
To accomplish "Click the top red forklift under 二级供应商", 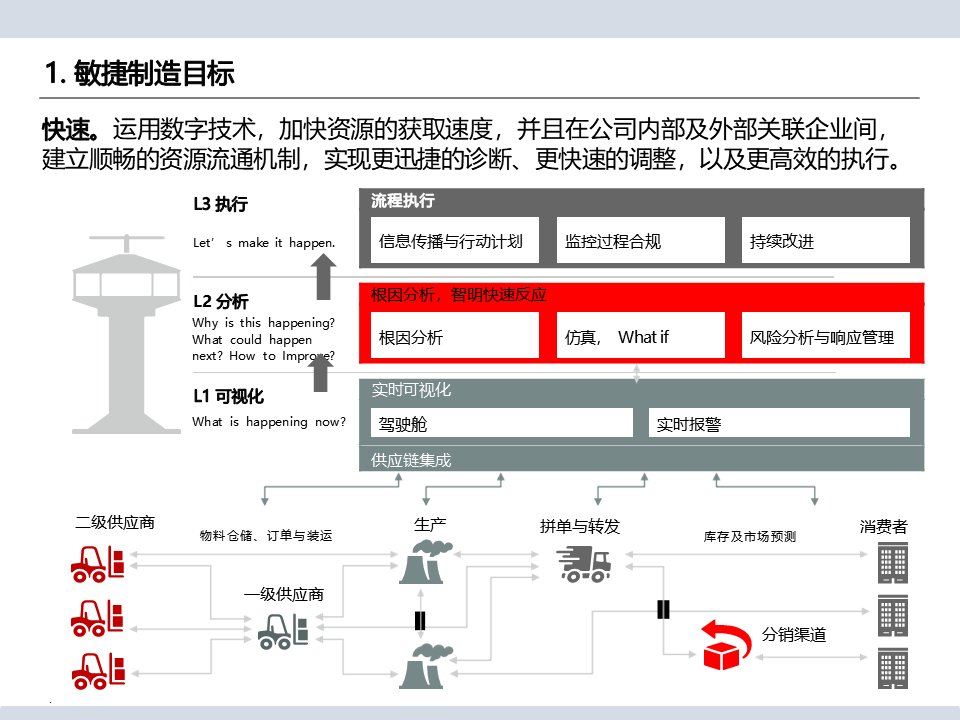I will (x=98, y=564).
